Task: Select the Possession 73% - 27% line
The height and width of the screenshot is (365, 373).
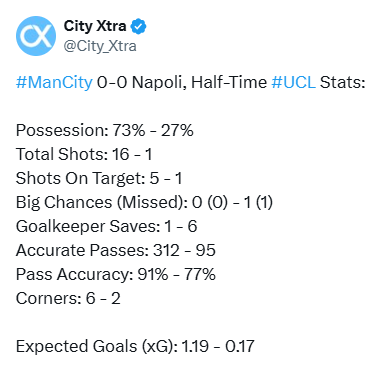Action: tap(105, 130)
